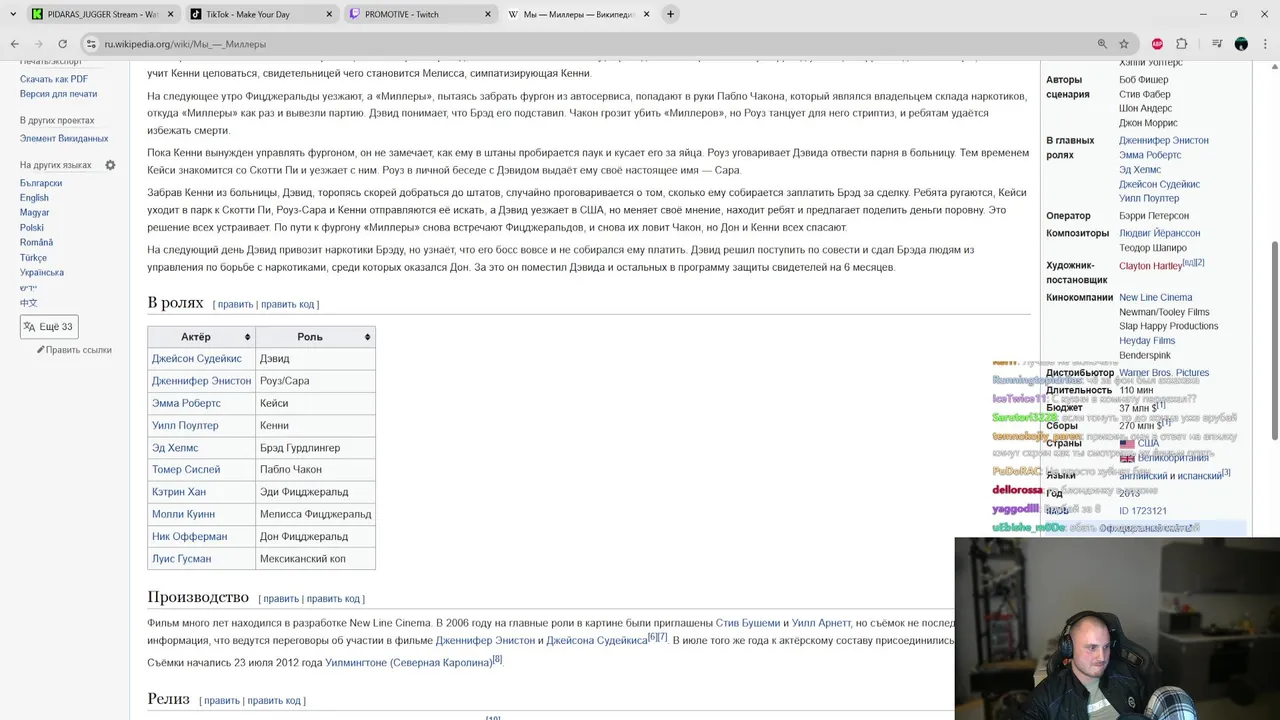
Task: Bookmark this page with the star icon
Action: coord(1124,44)
